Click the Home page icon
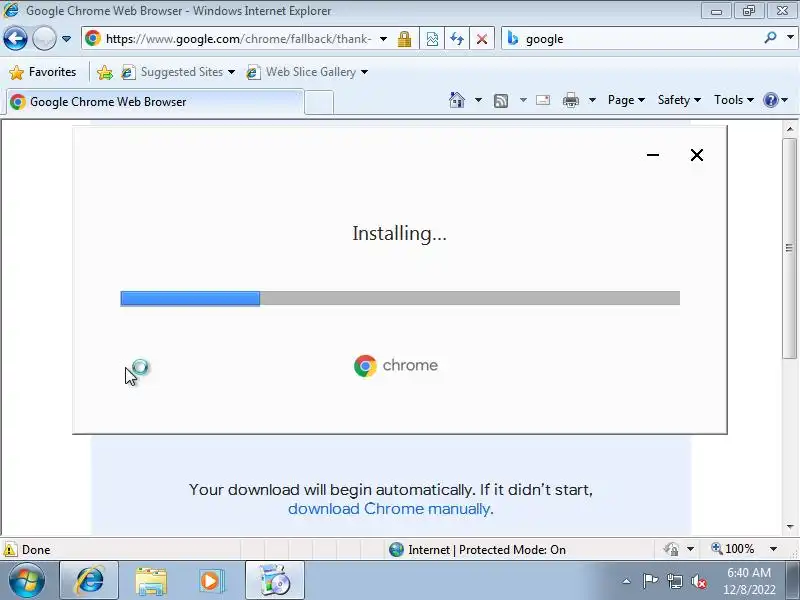 click(457, 100)
